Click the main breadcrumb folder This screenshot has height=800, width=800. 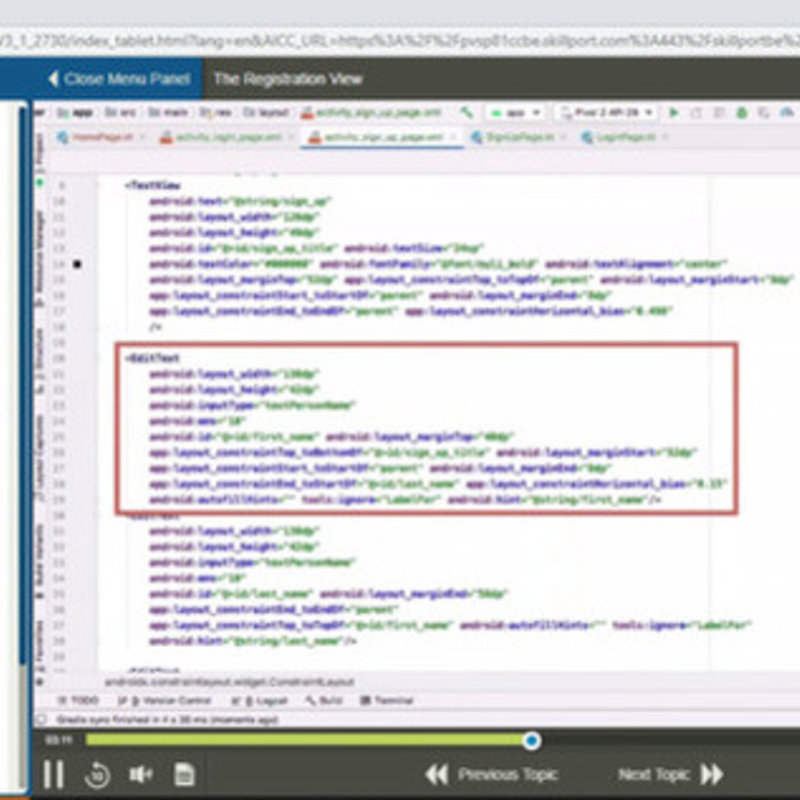(x=168, y=113)
